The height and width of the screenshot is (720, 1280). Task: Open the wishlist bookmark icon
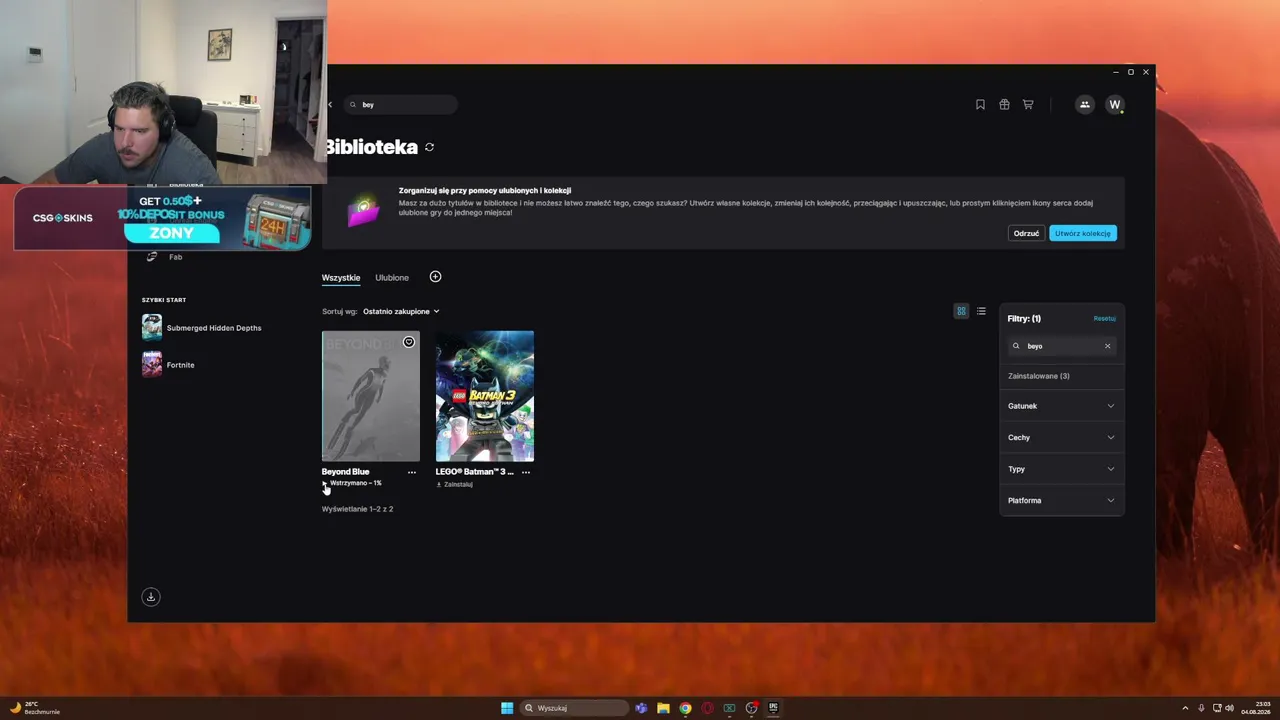click(x=980, y=104)
